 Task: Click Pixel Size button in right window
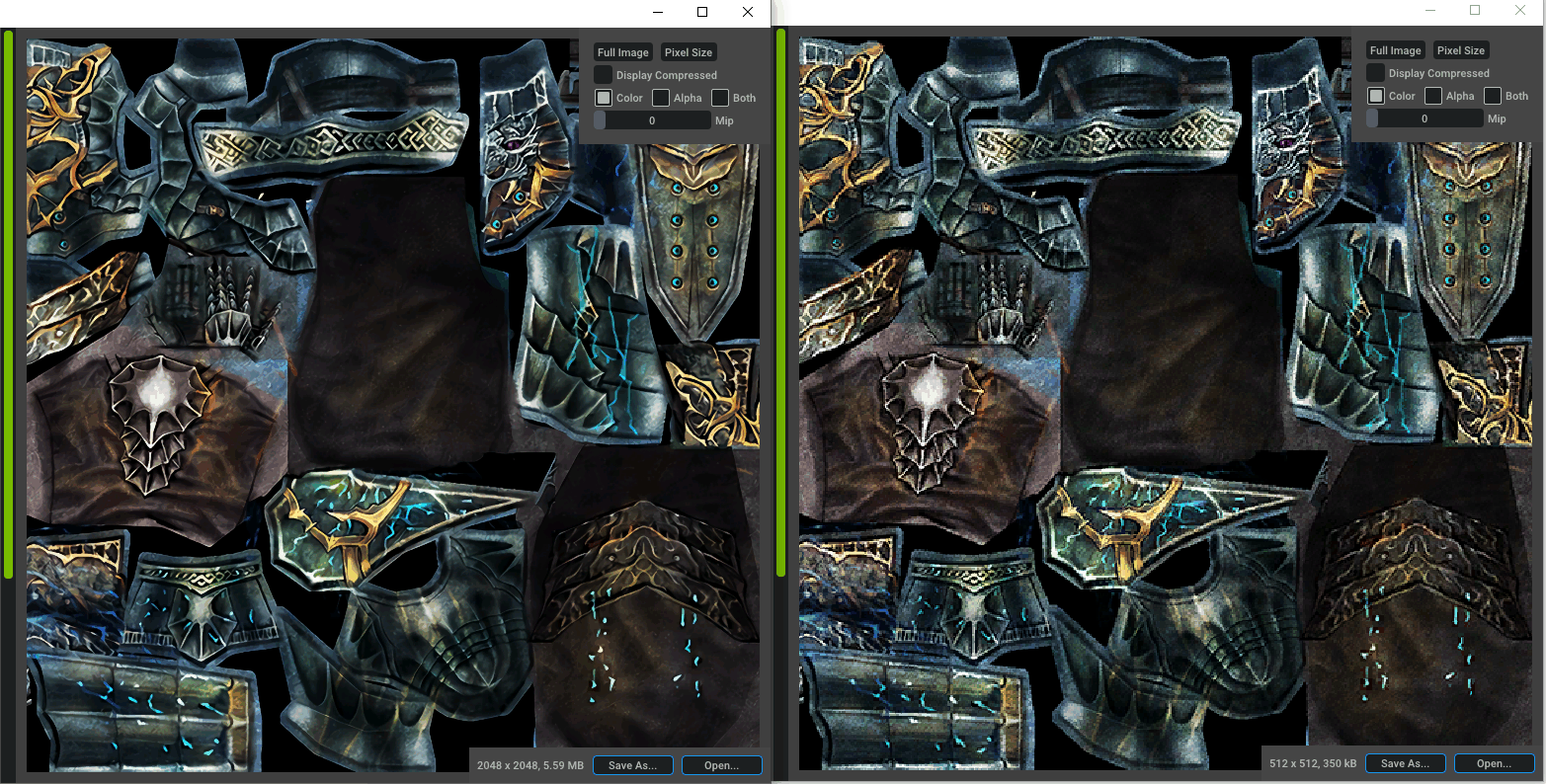1461,50
